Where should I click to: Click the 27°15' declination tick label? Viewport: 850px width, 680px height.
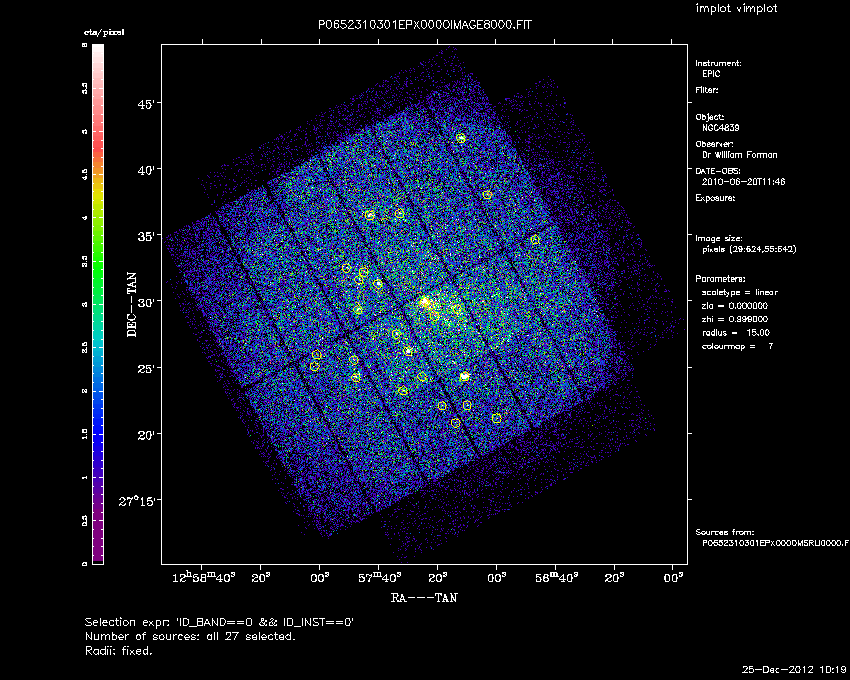point(137,501)
